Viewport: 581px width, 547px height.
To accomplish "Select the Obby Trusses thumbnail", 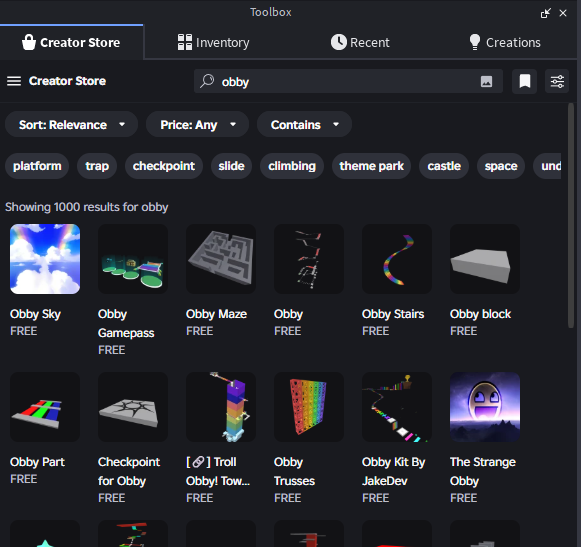I will tap(309, 407).
